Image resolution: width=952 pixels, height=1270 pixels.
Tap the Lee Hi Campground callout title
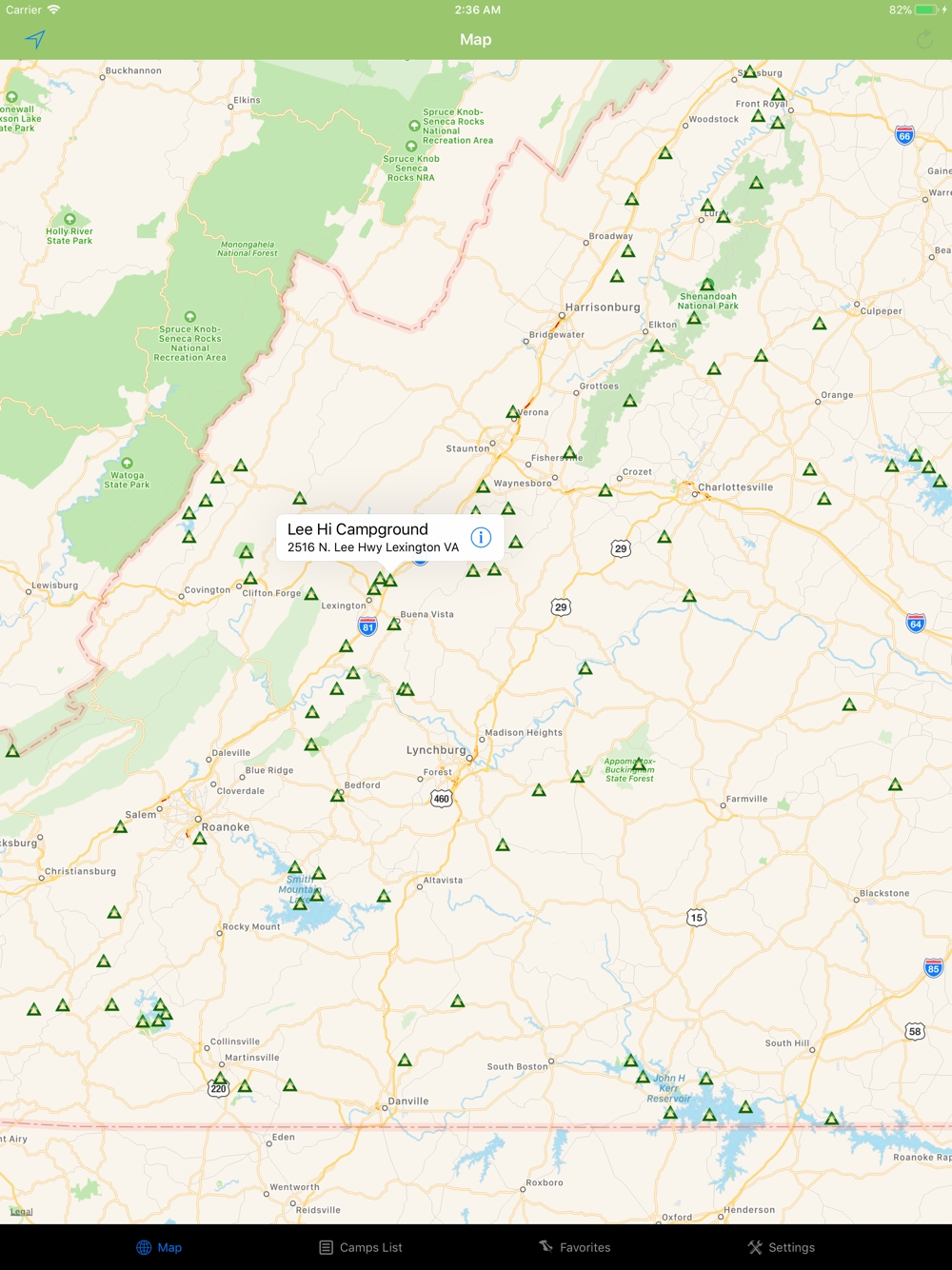pyautogui.click(x=358, y=529)
